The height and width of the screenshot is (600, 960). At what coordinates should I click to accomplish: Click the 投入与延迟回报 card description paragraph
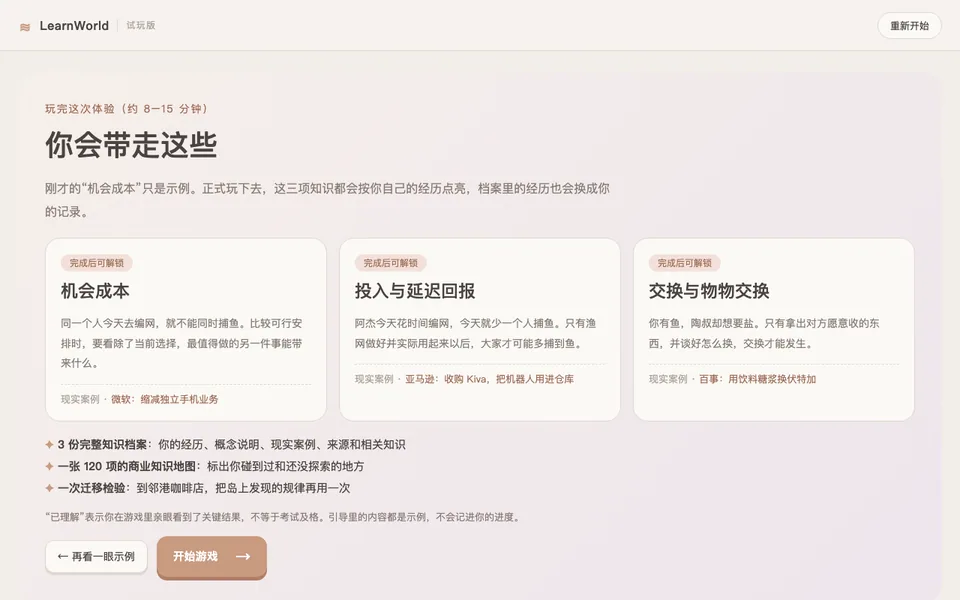point(476,333)
